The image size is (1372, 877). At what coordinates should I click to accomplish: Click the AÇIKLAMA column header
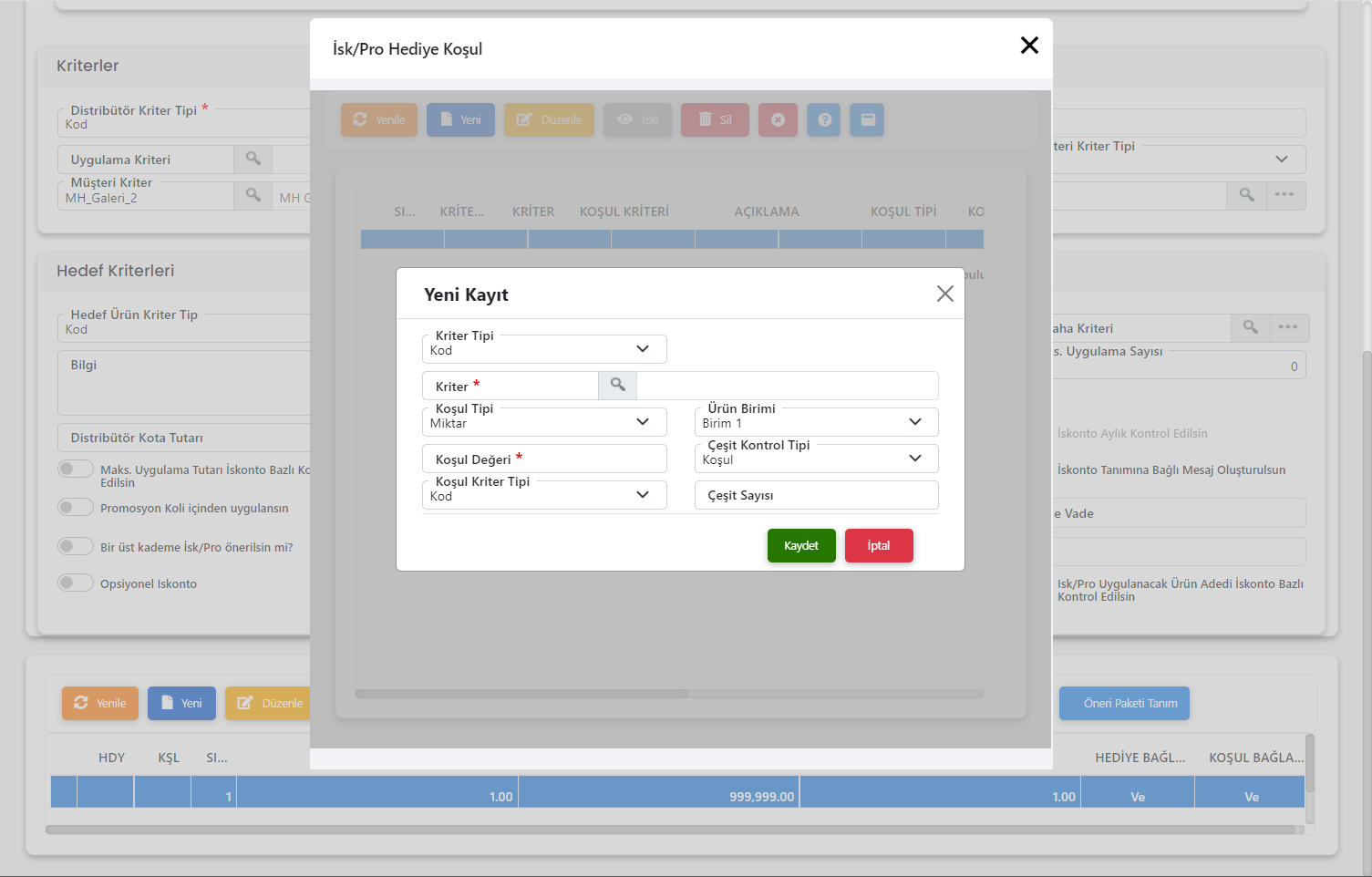pos(766,212)
